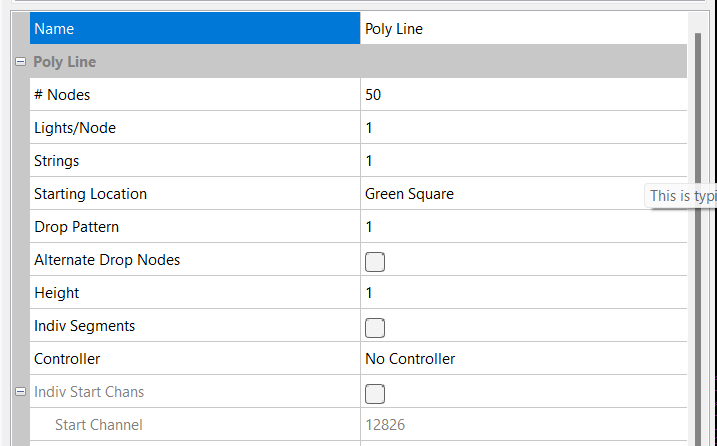This screenshot has width=717, height=446.
Task: Click the Start Channel value 12826
Action: coord(523,425)
